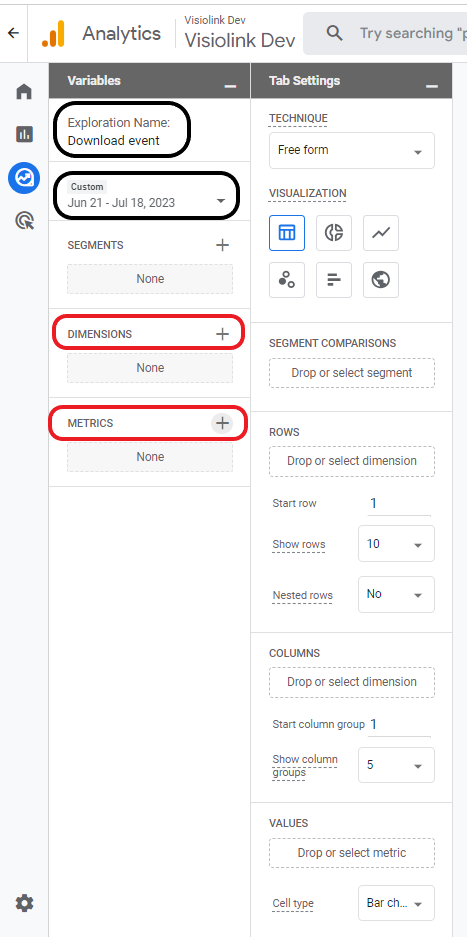Viewport: 467px width, 937px height.
Task: Collapse the Variables panel
Action: click(x=230, y=85)
